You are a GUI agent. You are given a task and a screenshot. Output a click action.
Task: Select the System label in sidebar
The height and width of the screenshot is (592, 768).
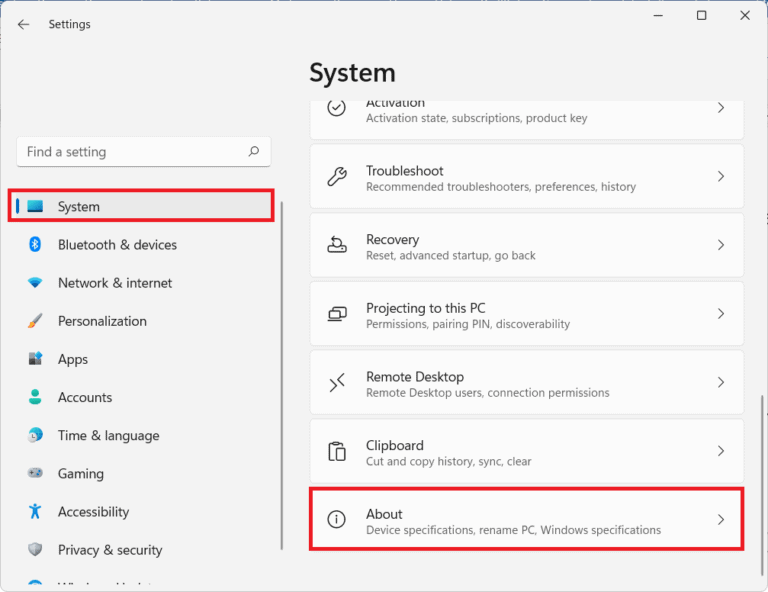coord(79,207)
